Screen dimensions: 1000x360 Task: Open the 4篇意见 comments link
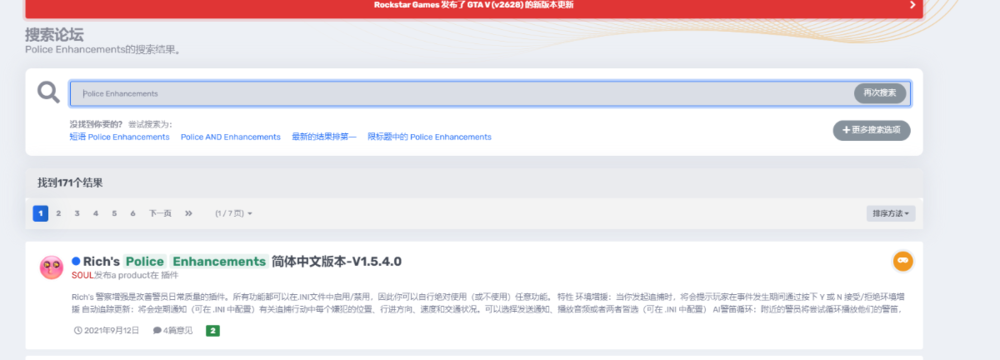[173, 331]
